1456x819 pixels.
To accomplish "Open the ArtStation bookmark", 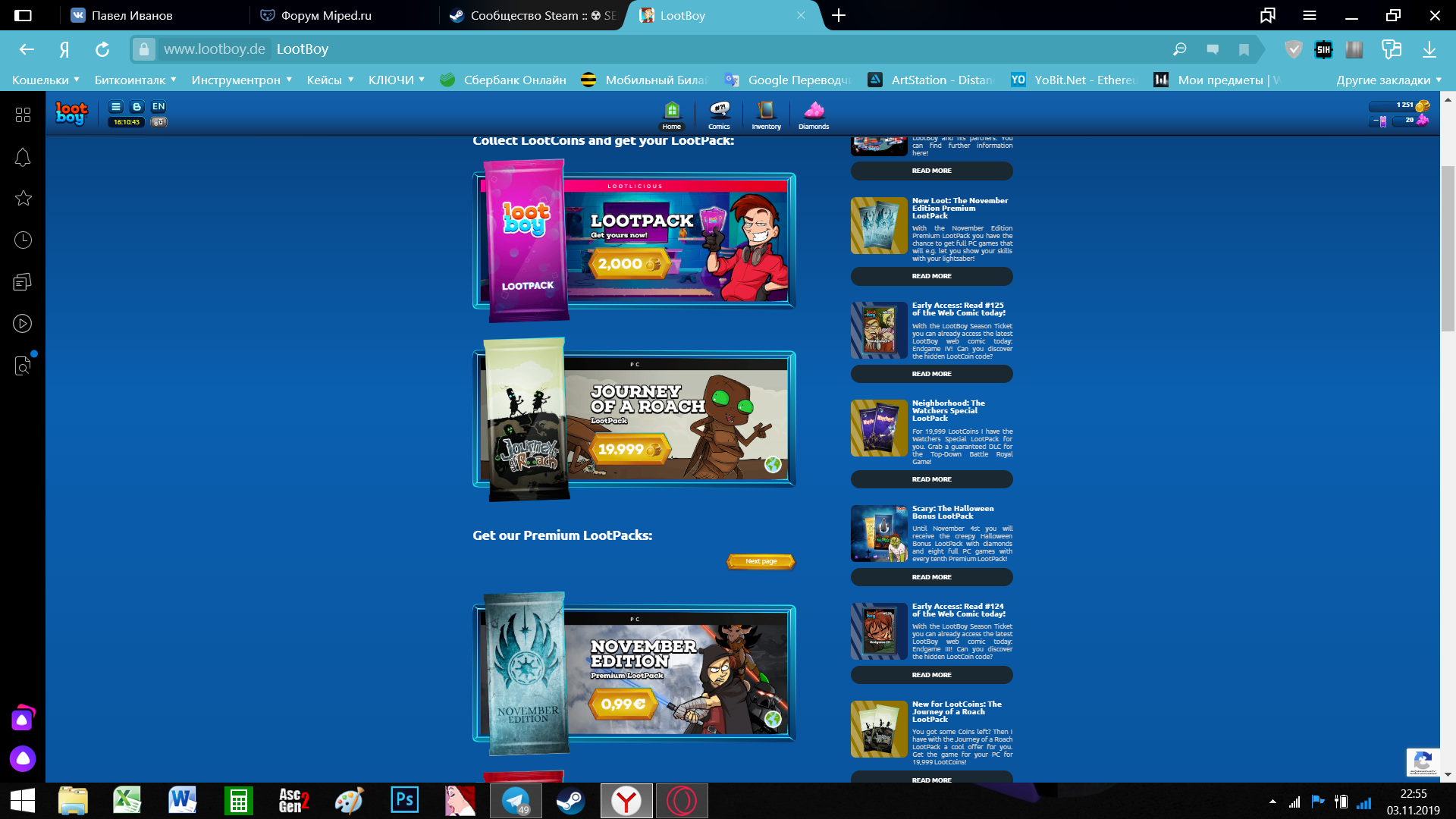I will pos(931,80).
